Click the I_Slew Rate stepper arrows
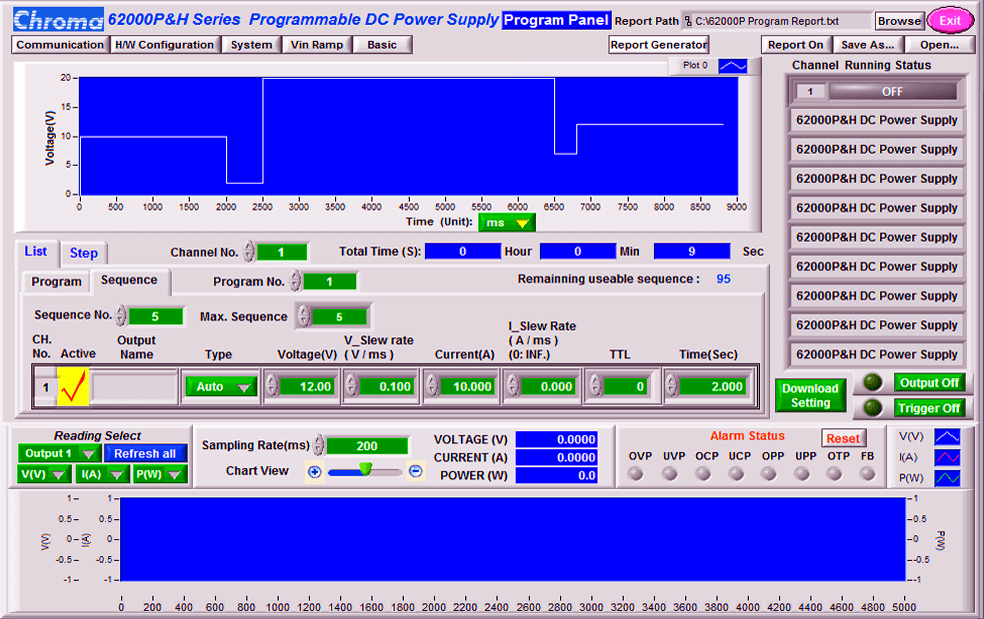The image size is (984, 619). point(513,386)
